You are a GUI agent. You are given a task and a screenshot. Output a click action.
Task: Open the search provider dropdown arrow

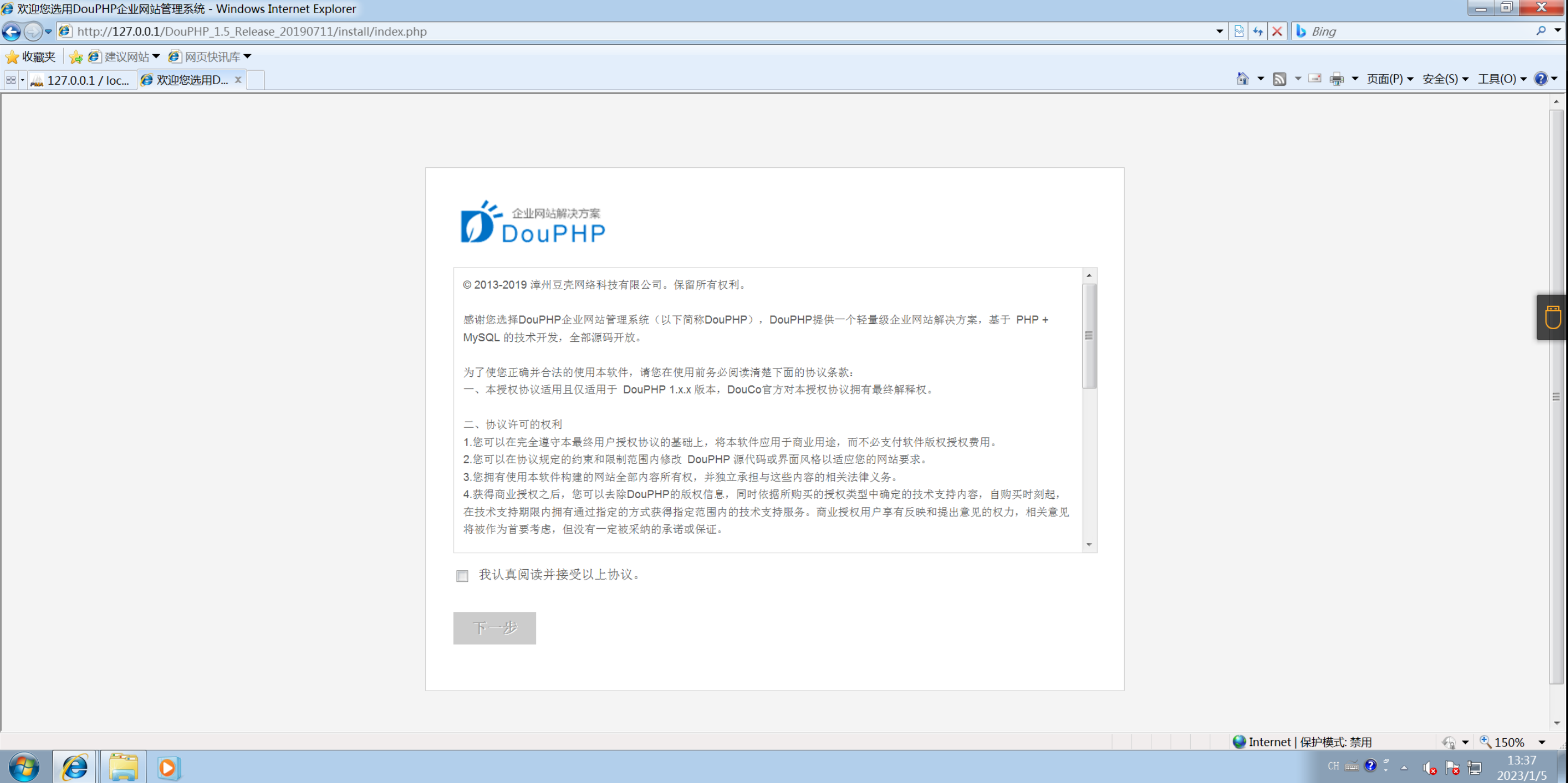[x=1558, y=31]
